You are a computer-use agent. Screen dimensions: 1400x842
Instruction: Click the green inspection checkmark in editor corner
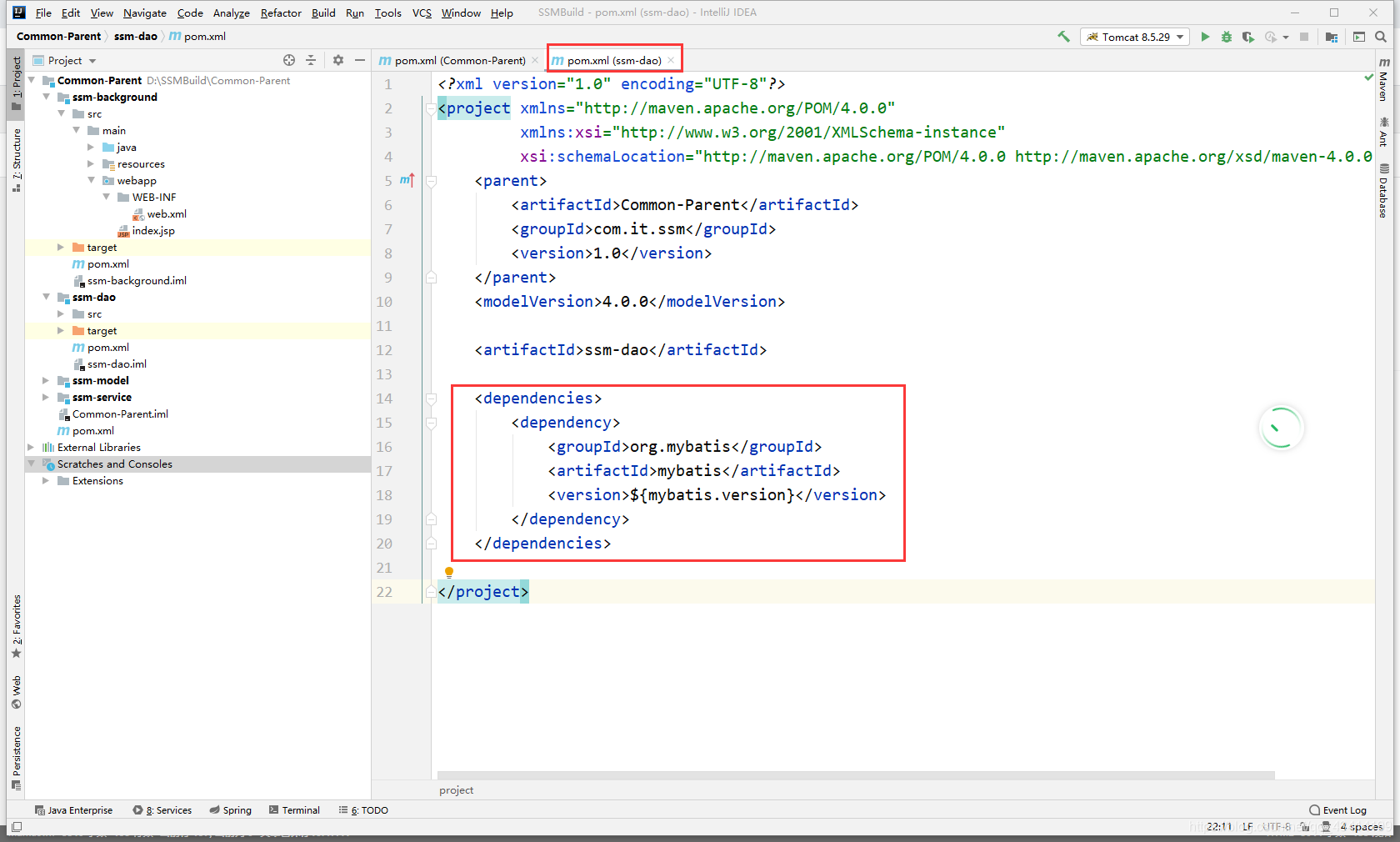point(1368,78)
